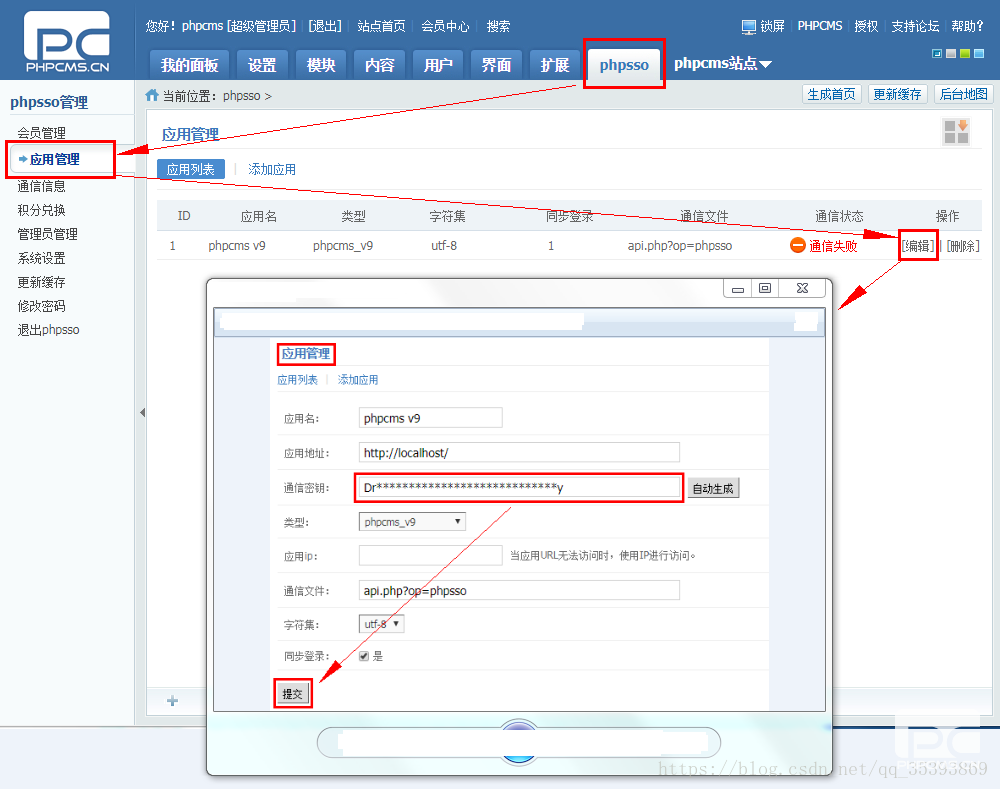1000x789 pixels.
Task: Click [删除] for phpcms v9 app
Action: 963,246
